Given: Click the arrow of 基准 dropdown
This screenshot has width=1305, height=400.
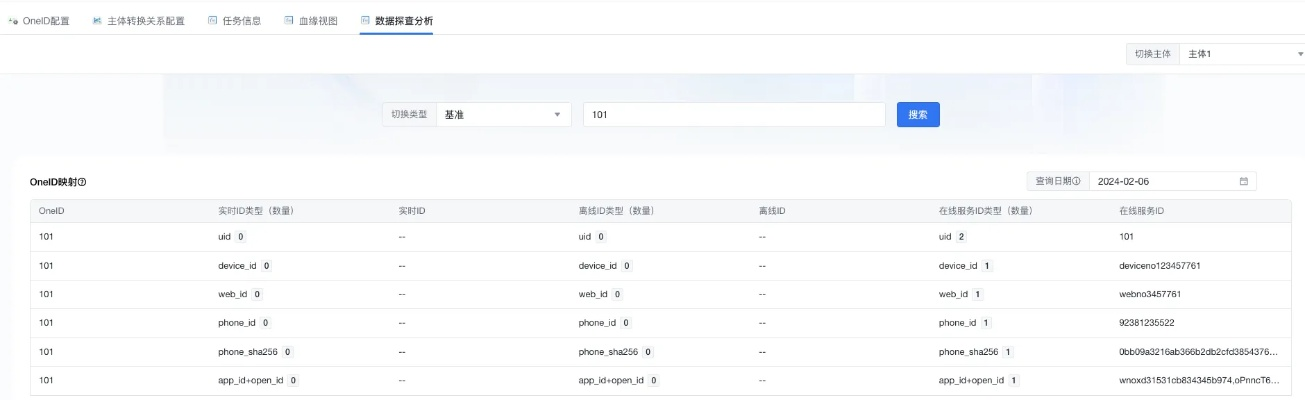Looking at the screenshot, I should coord(557,115).
